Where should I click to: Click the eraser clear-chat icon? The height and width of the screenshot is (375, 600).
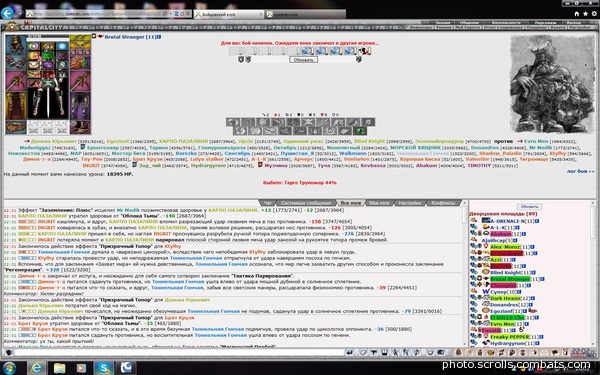(362, 352)
